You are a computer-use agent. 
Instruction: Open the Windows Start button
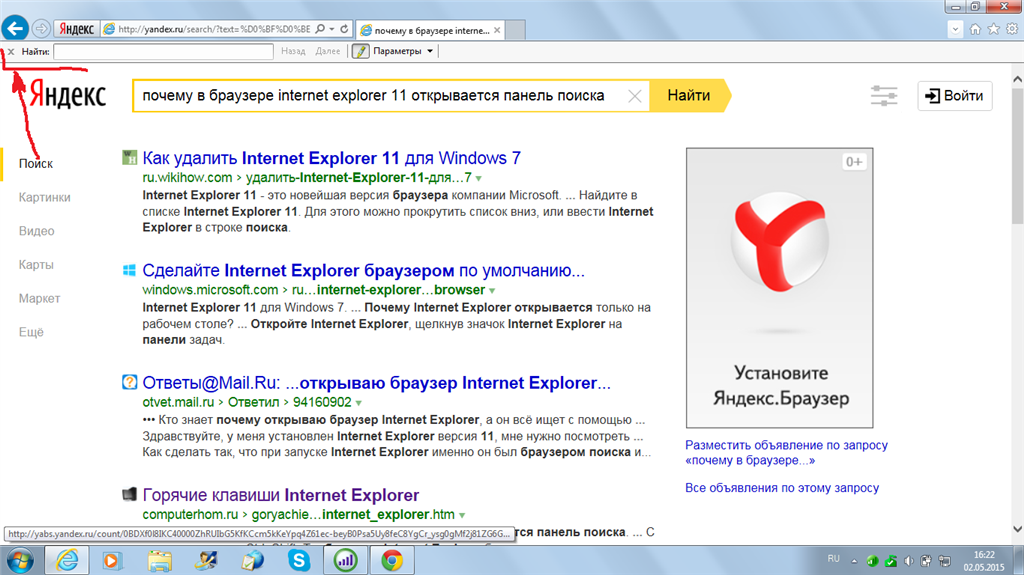point(20,561)
